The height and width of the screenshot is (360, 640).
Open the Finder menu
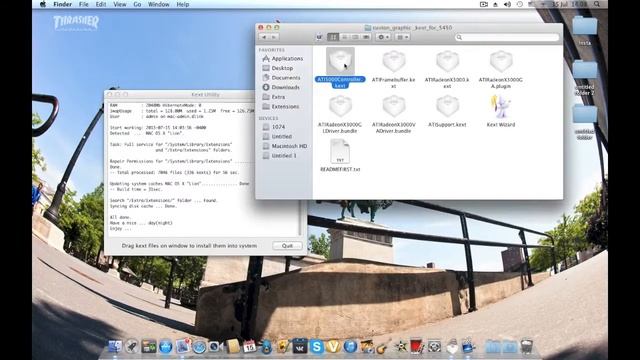[x=62, y=4]
